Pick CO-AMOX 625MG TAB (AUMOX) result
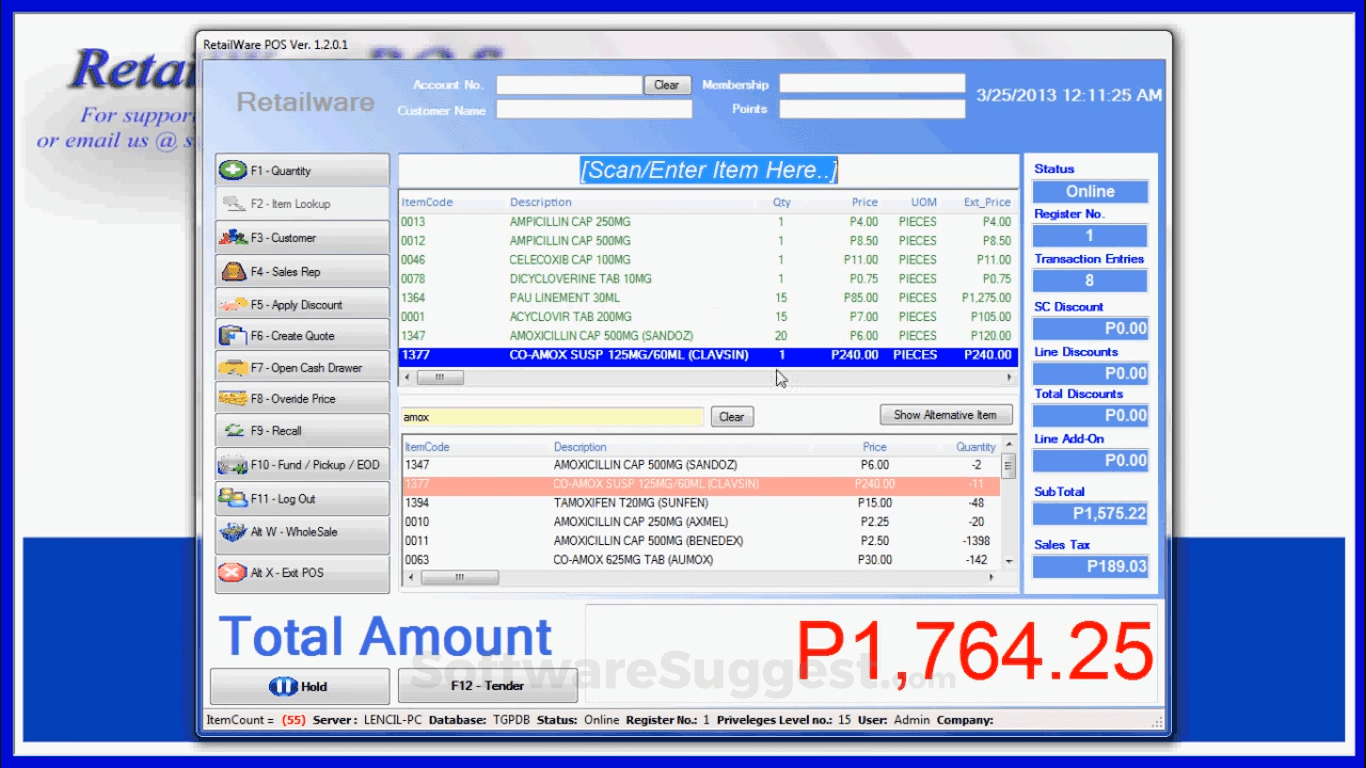Image resolution: width=1366 pixels, height=768 pixels. pyautogui.click(x=700, y=560)
